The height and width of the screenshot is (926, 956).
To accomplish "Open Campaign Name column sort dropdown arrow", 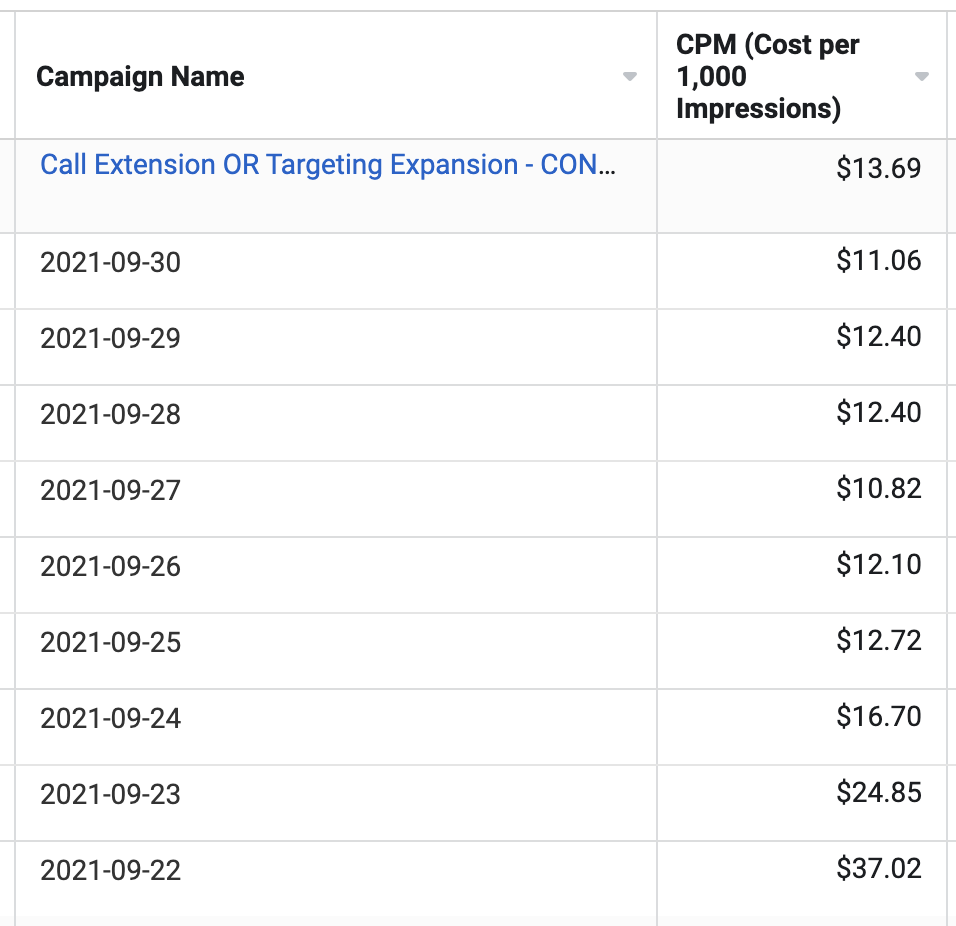I will 630,77.
